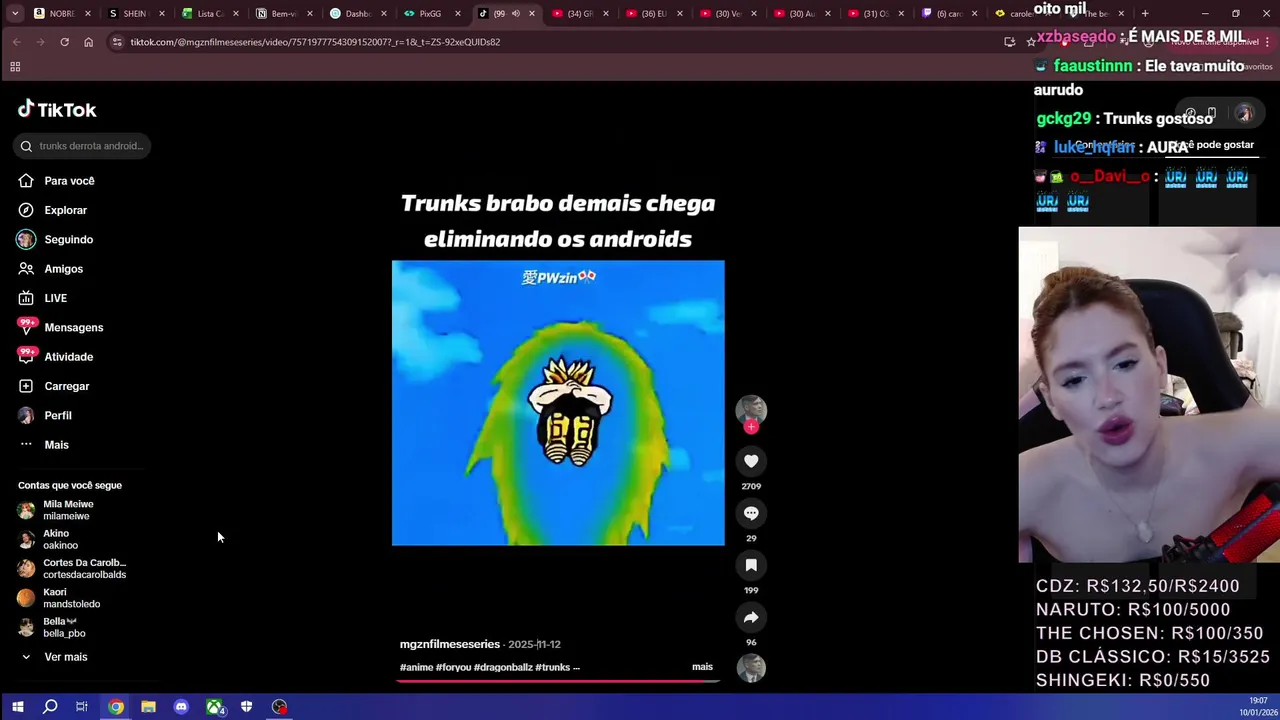The width and height of the screenshot is (1280, 720).
Task: Open Kaori's account mandstoledo
Action: click(71, 598)
